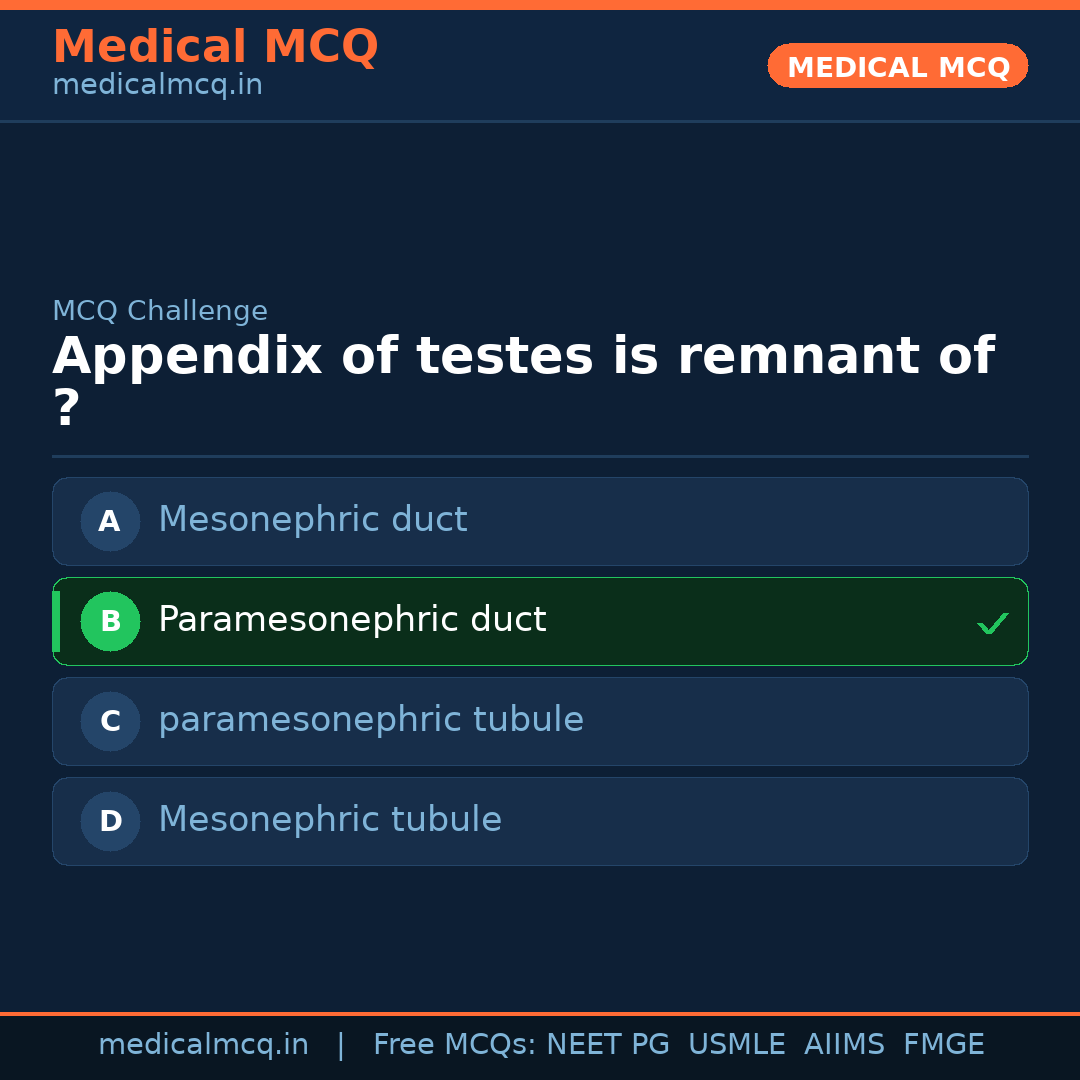Switch to the USMLE category
The width and height of the screenshot is (1080, 1080).
(x=737, y=1044)
